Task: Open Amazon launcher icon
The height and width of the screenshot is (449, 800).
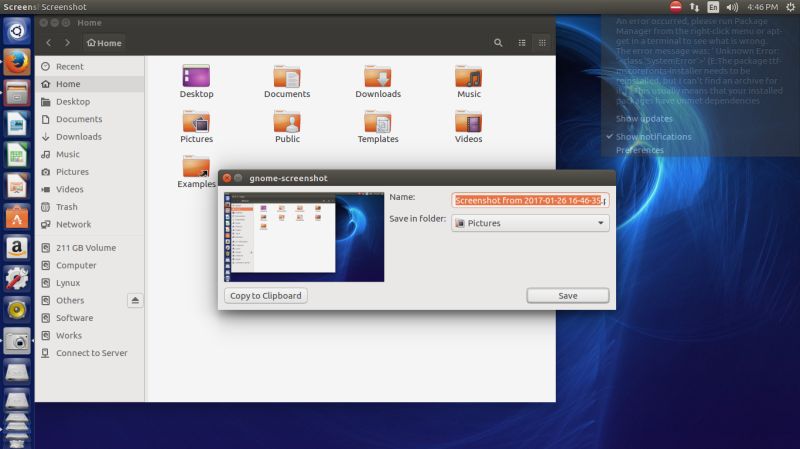Action: 17,248
